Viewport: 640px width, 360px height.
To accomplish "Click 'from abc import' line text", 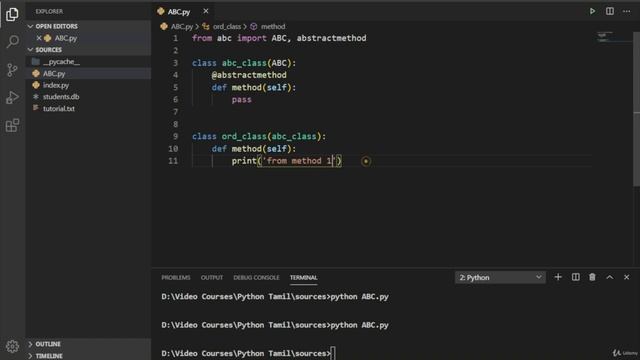I will pos(279,38).
